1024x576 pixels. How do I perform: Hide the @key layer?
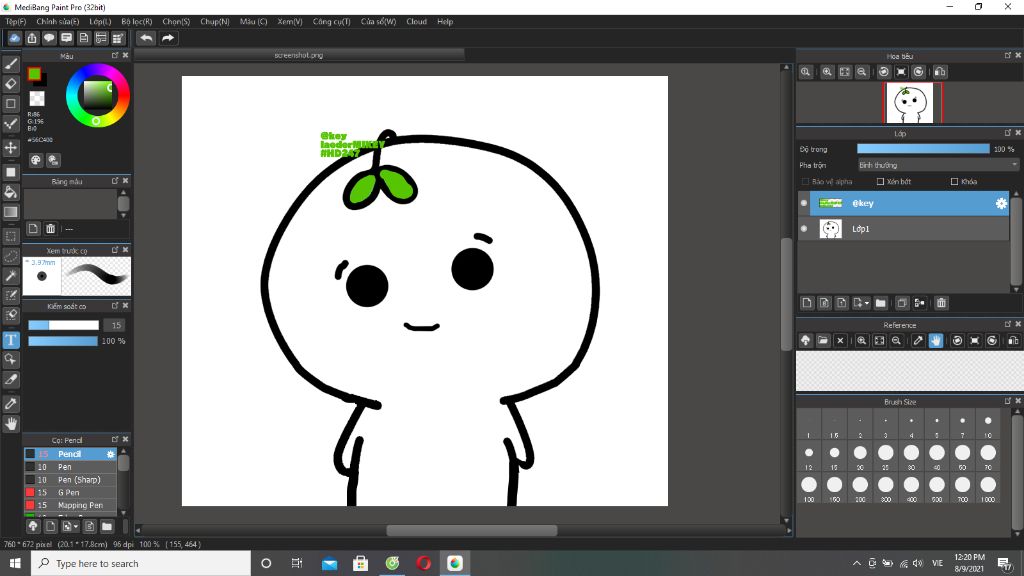click(804, 203)
